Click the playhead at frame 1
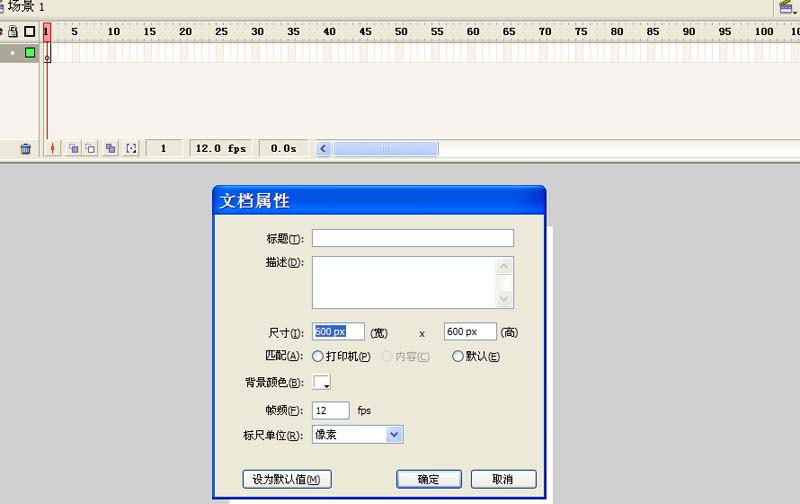This screenshot has height=504, width=800. pyautogui.click(x=47, y=32)
